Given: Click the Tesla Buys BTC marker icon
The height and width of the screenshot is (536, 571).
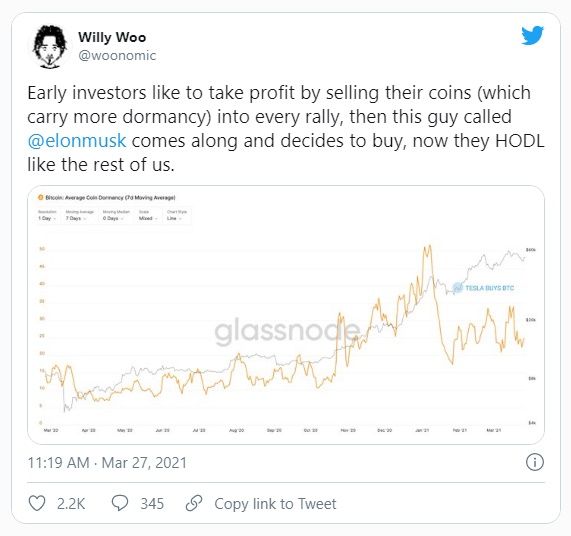Looking at the screenshot, I should coord(457,288).
